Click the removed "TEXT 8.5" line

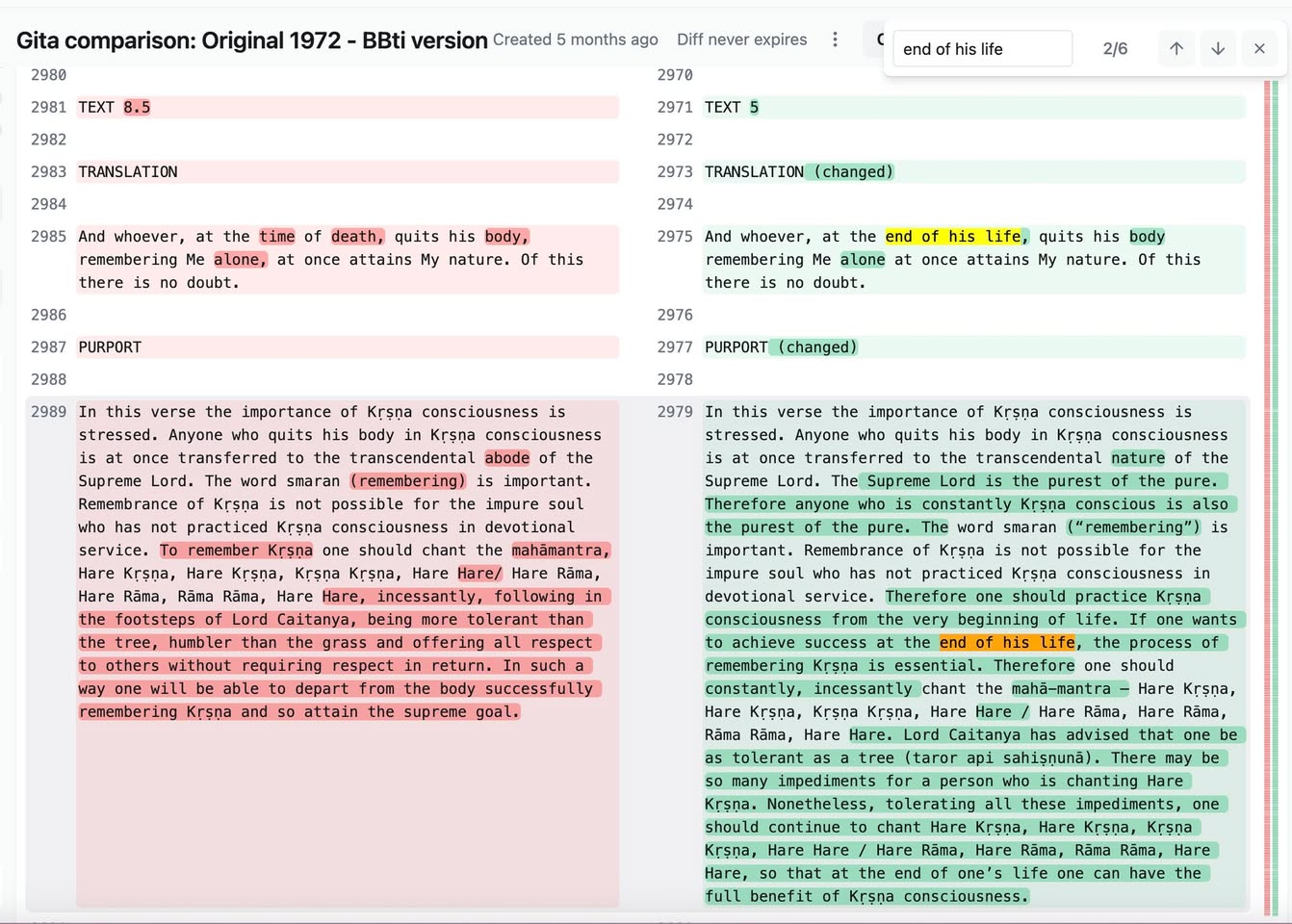(115, 107)
